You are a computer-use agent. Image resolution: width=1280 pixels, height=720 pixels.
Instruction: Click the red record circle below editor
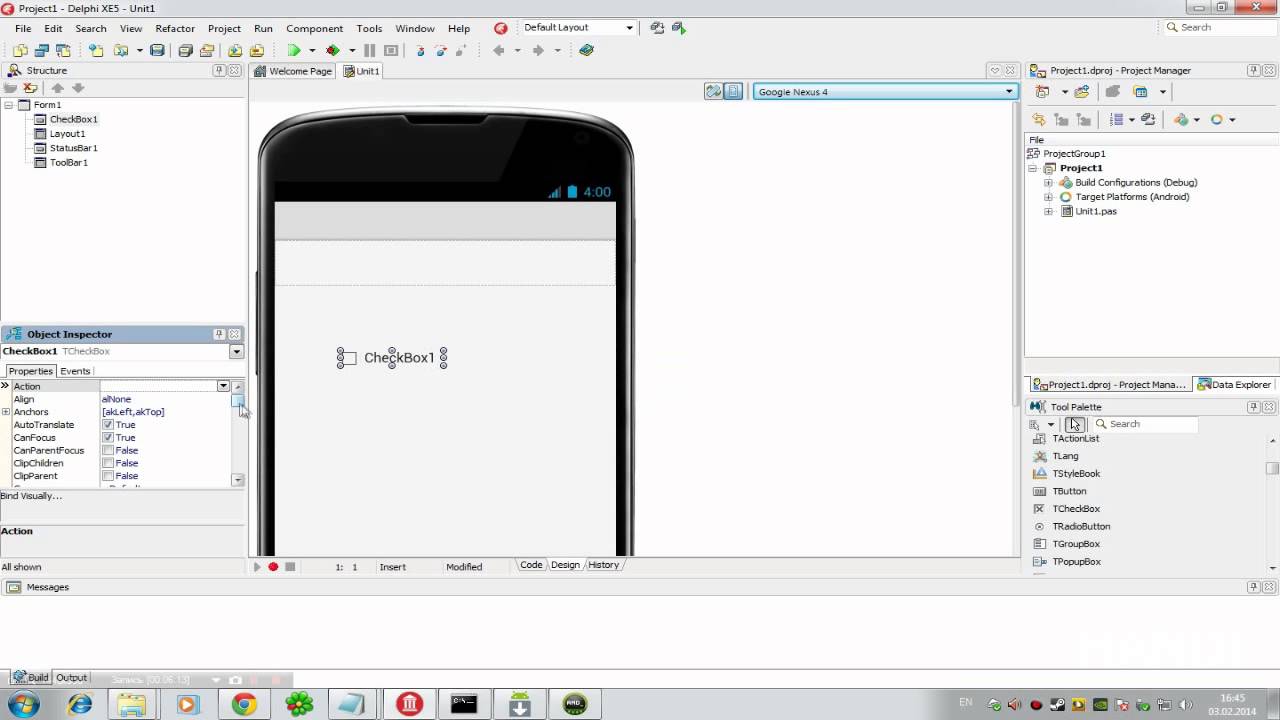pos(273,567)
